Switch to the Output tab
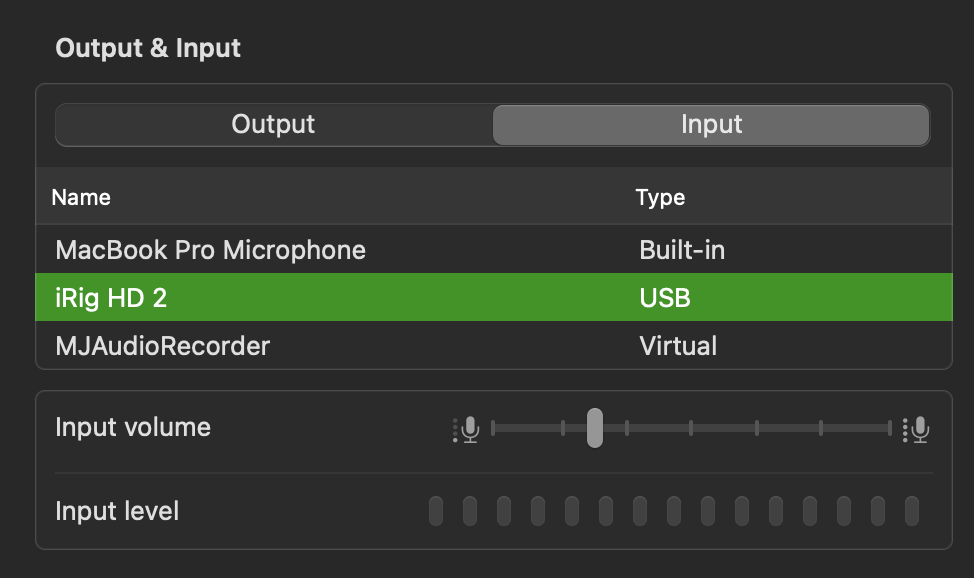974x578 pixels. coord(273,124)
